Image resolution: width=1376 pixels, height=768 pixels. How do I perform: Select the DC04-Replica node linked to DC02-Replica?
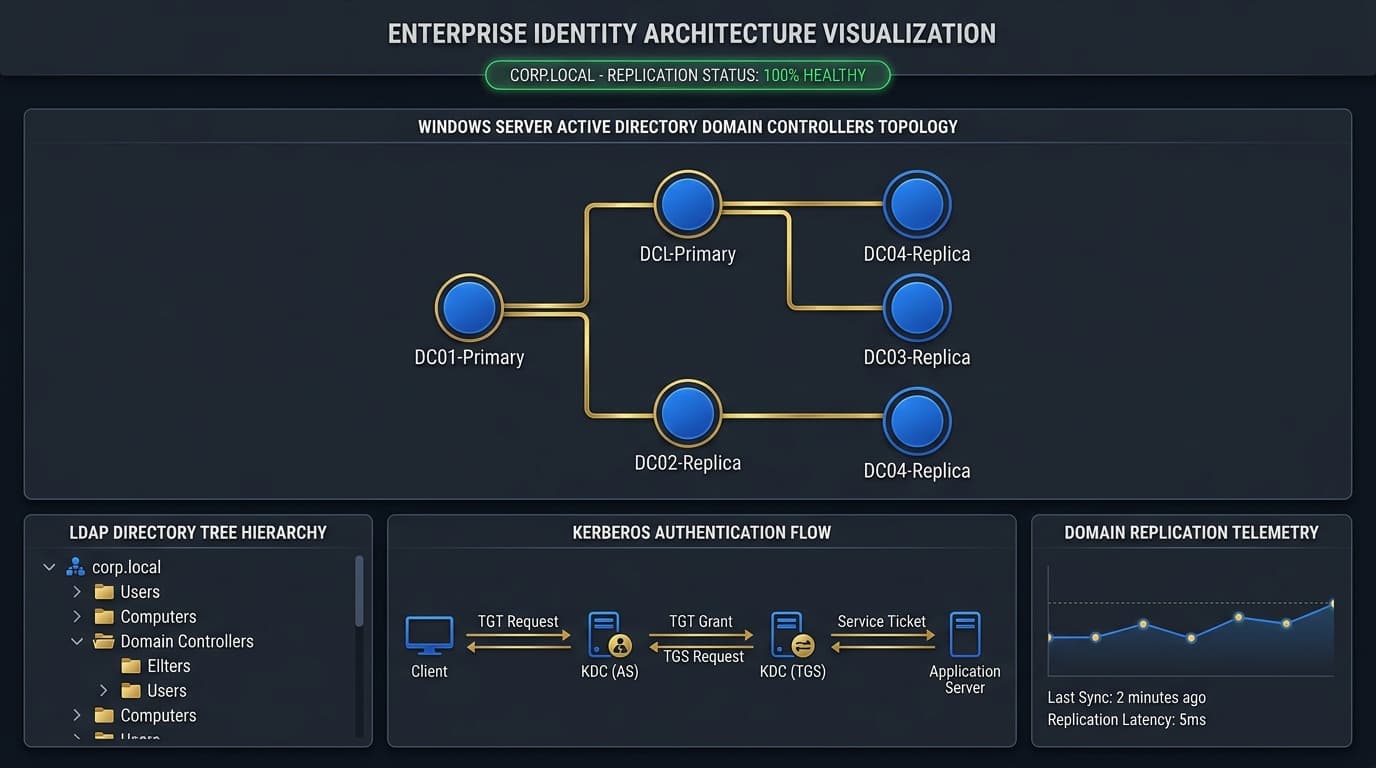[917, 421]
